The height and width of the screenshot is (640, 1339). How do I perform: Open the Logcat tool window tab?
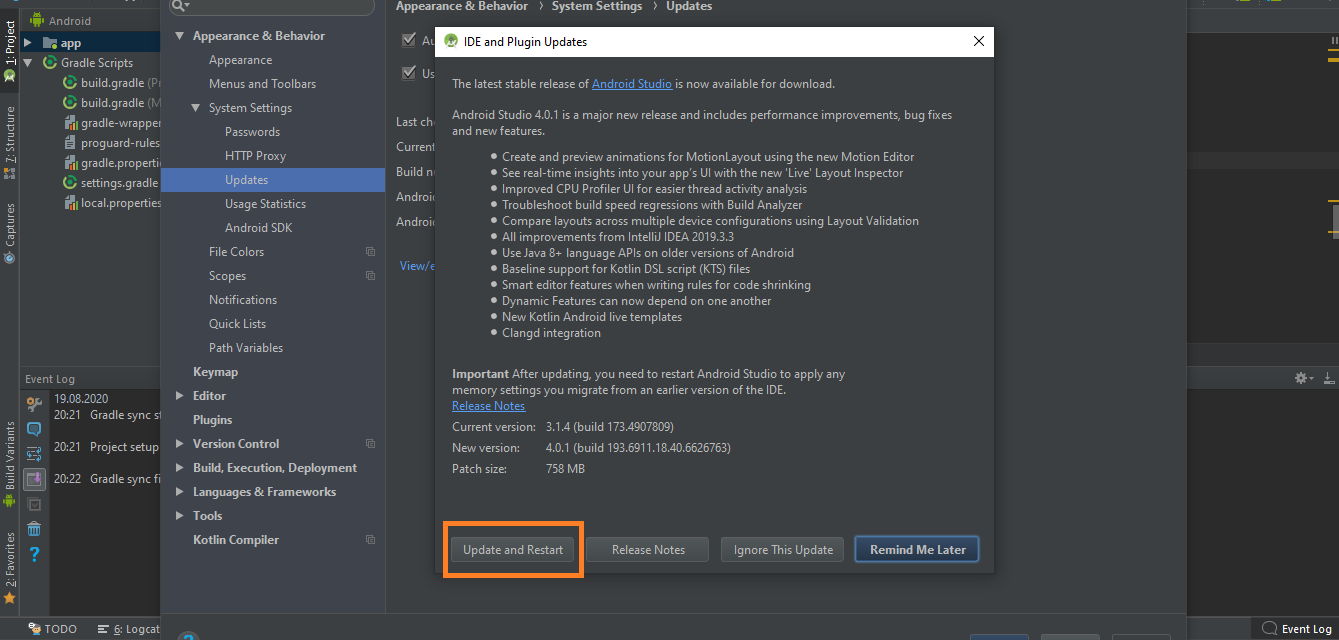tap(129, 629)
